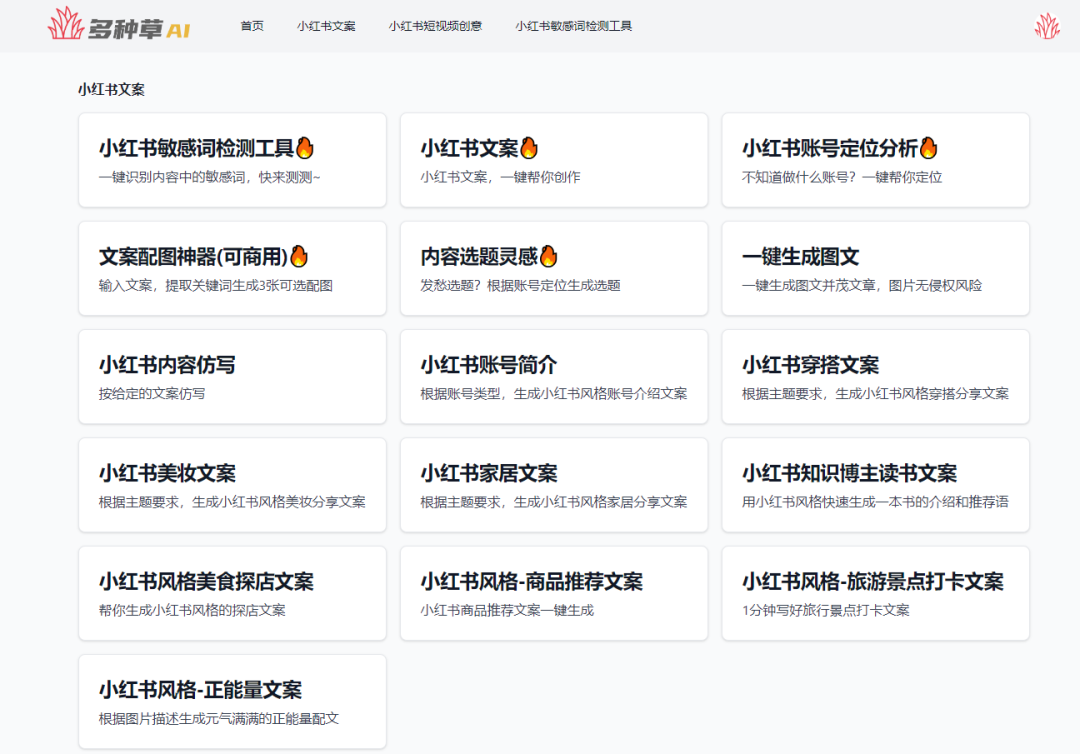Viewport: 1080px width, 754px height.
Task: Open the red grass avatar icon at the top right
Action: point(1047,26)
